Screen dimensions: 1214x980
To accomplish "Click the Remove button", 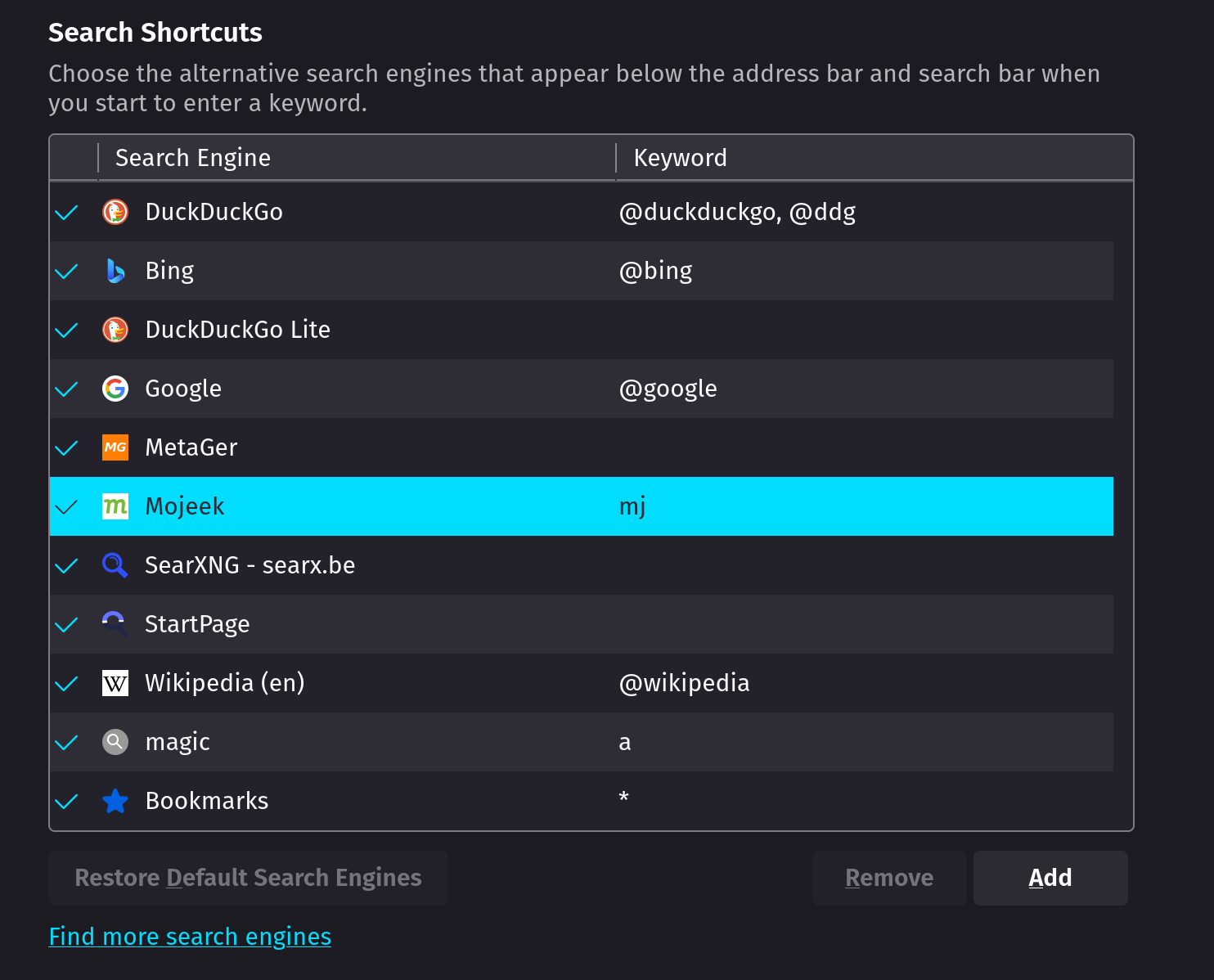I will point(889,878).
